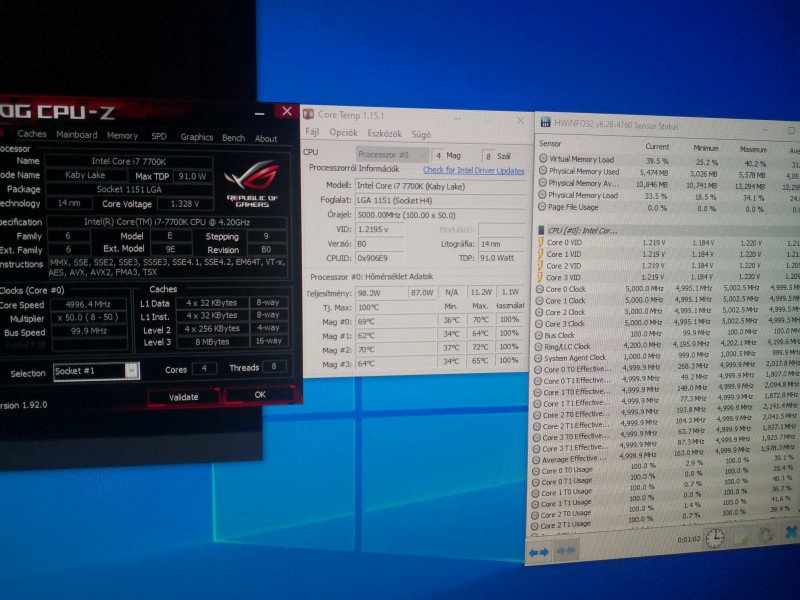Click the Modell field showing Intel Core i7 7700K
Viewport: 800px width, 600px height.
[440, 186]
